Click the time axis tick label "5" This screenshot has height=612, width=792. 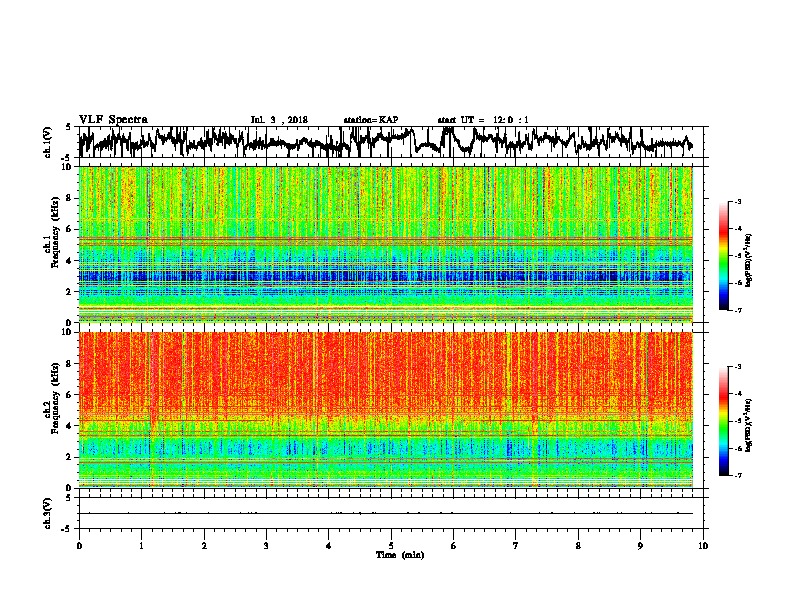pyautogui.click(x=391, y=546)
